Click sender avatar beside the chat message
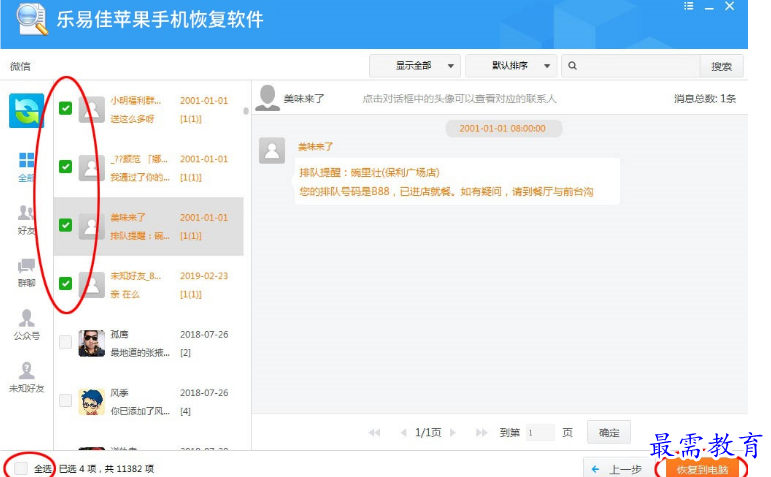 (x=272, y=150)
